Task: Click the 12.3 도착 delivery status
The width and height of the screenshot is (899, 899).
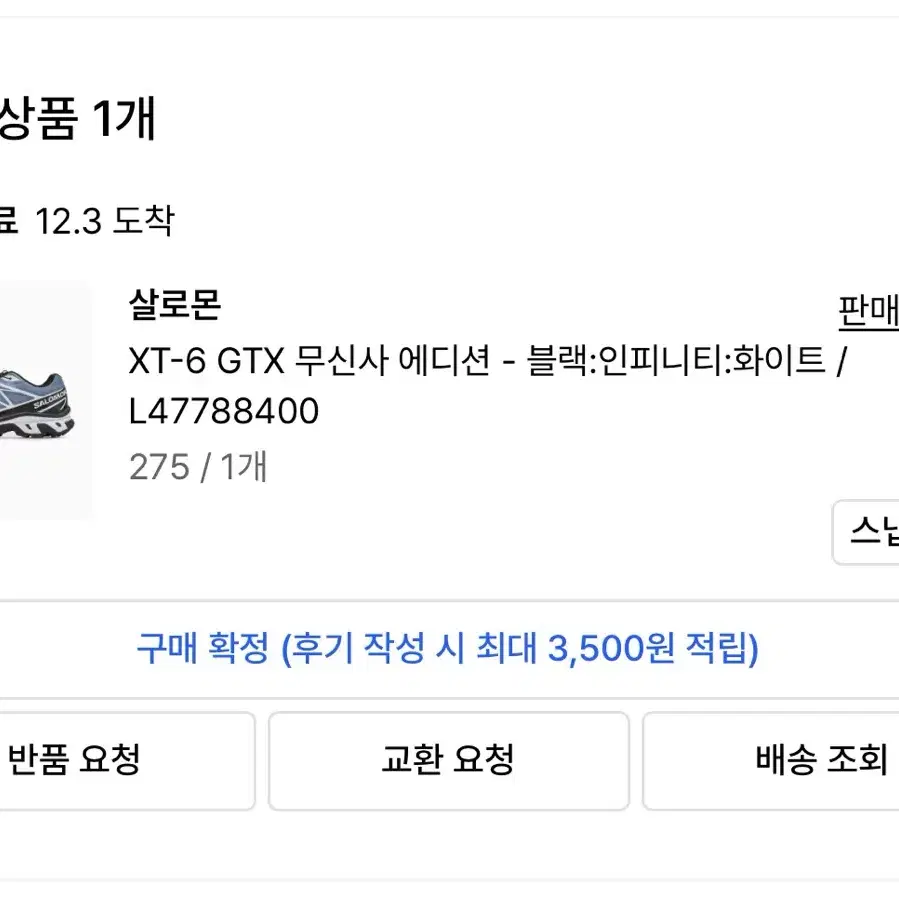Action: pyautogui.click(x=104, y=221)
